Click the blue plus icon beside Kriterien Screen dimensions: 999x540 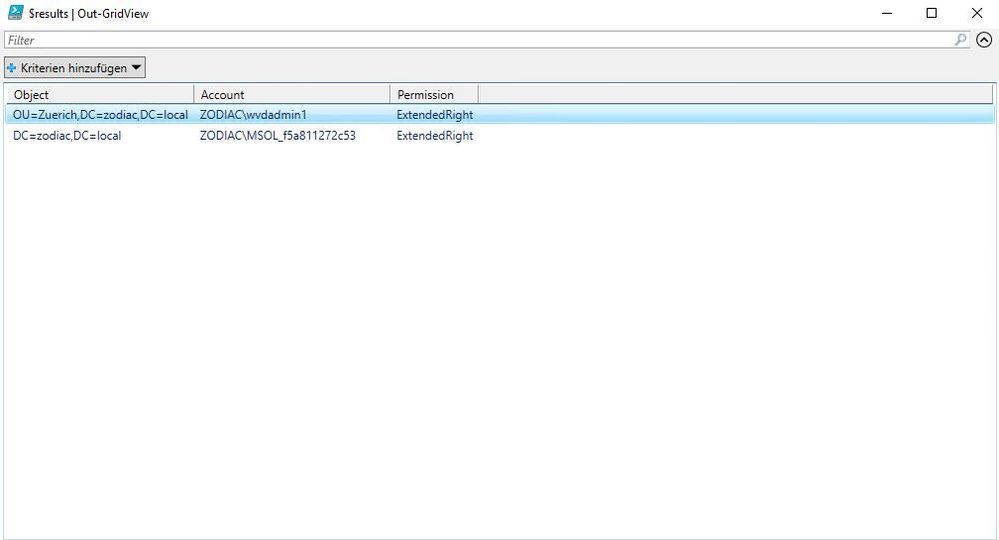[11, 68]
